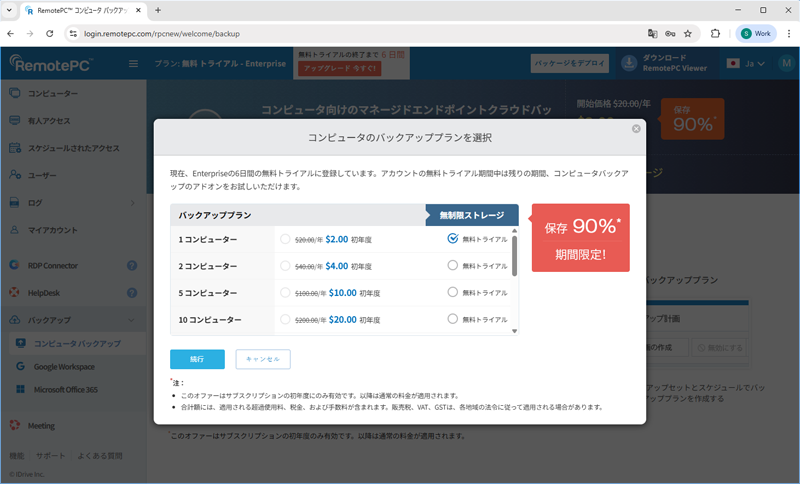Click the RemotePC logo
Viewport: 800px width, 484px height.
click(x=51, y=63)
